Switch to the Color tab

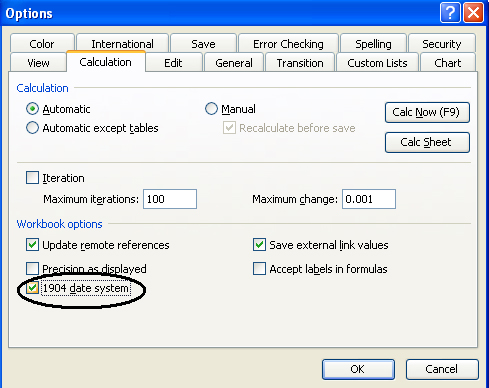coord(42,44)
